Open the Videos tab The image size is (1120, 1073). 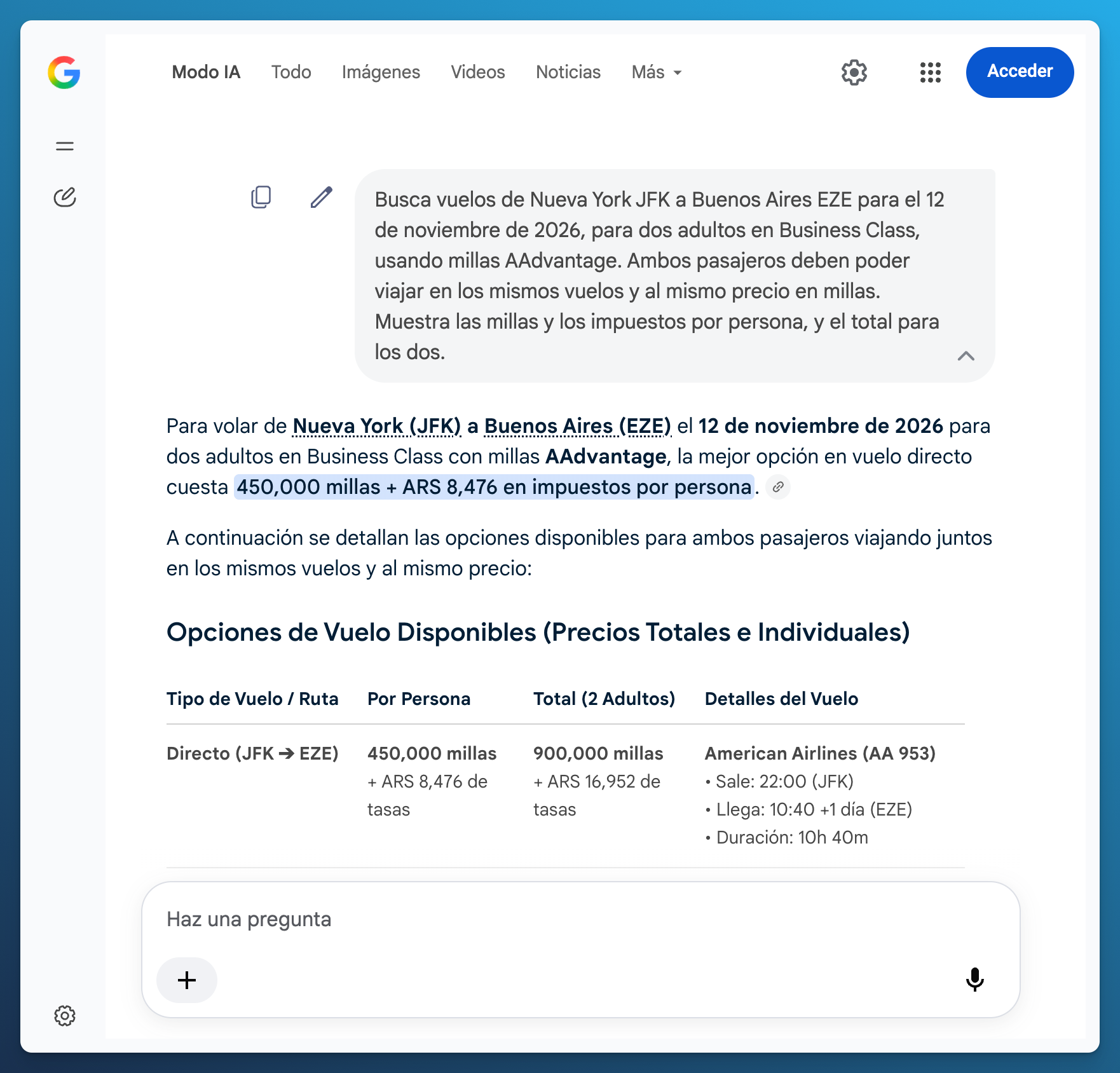[478, 72]
